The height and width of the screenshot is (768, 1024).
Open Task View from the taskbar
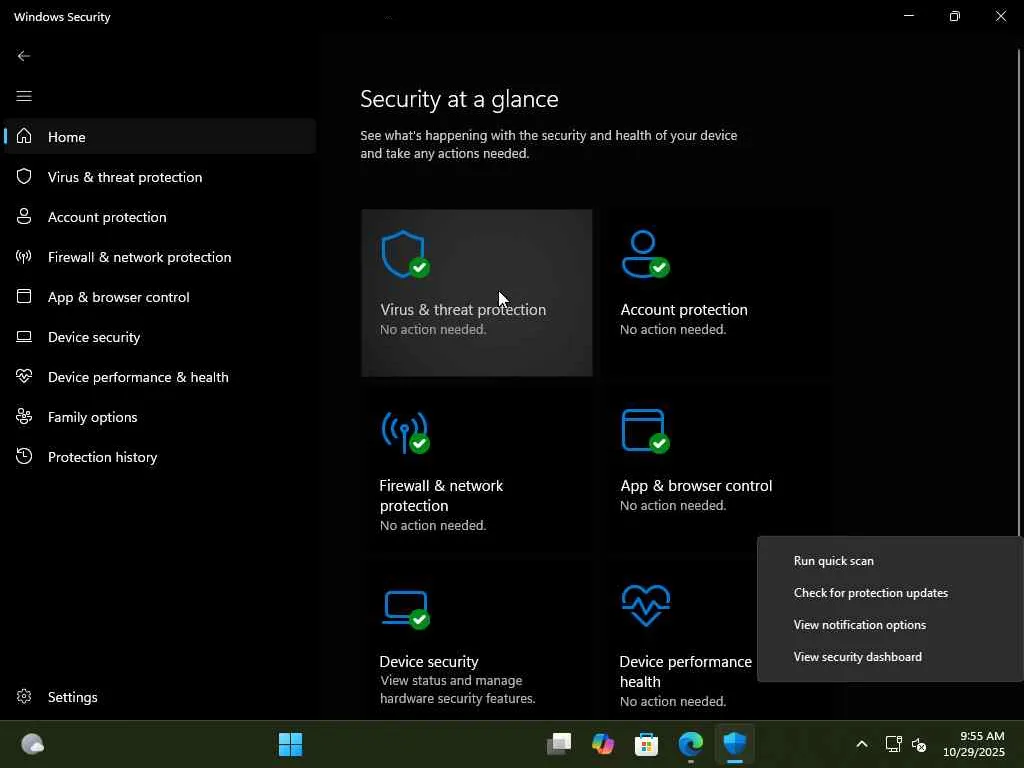559,744
